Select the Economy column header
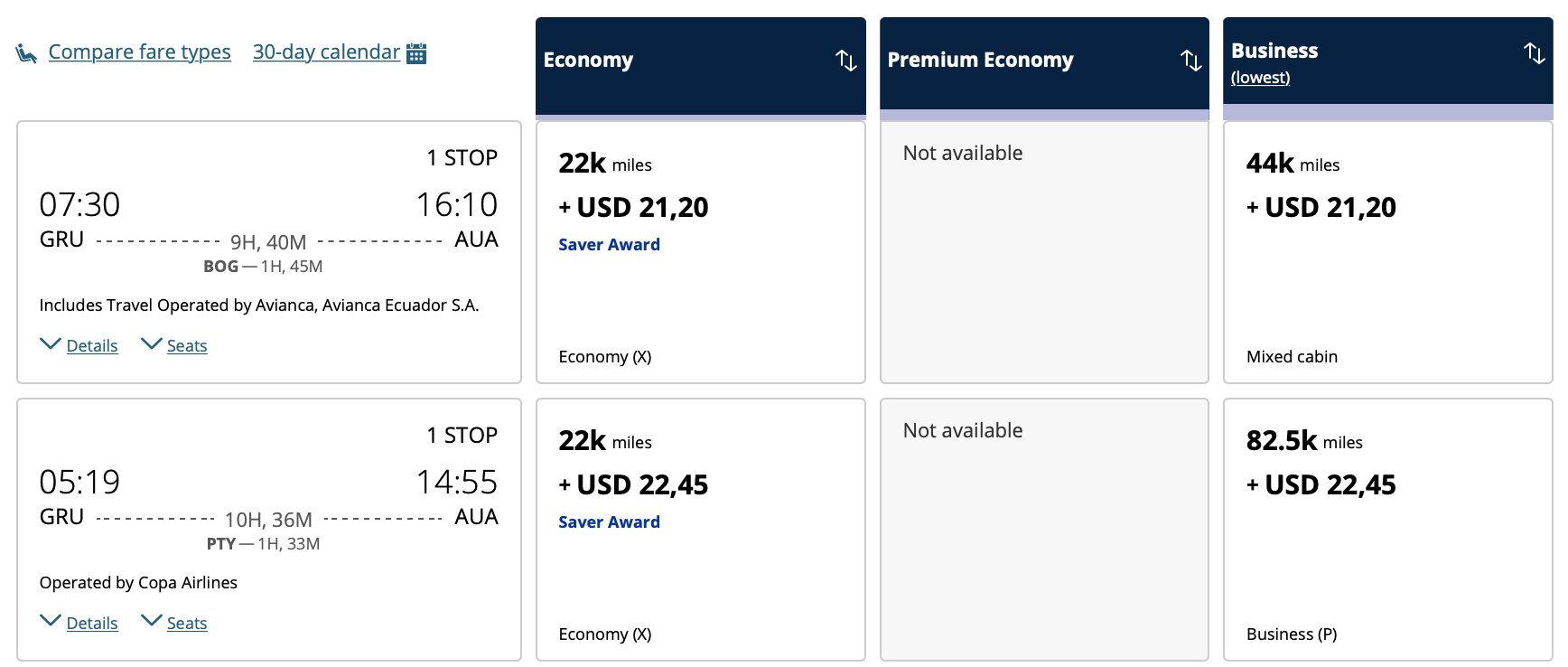The image size is (1568, 667). pos(701,66)
